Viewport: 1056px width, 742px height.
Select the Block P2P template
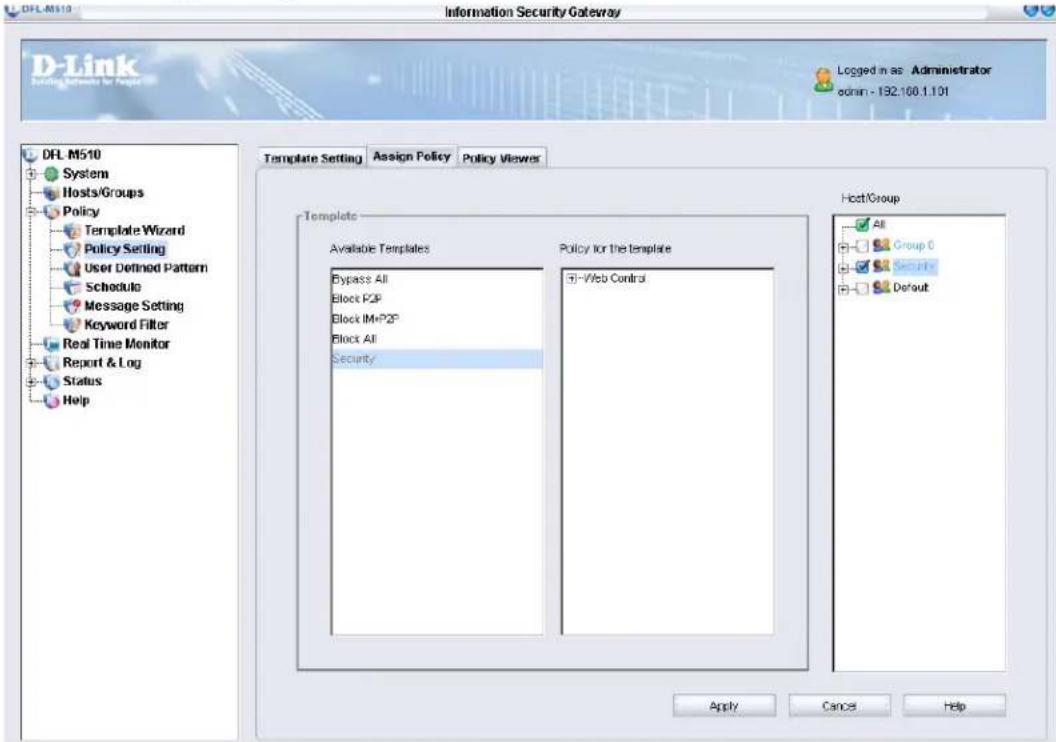(x=436, y=299)
